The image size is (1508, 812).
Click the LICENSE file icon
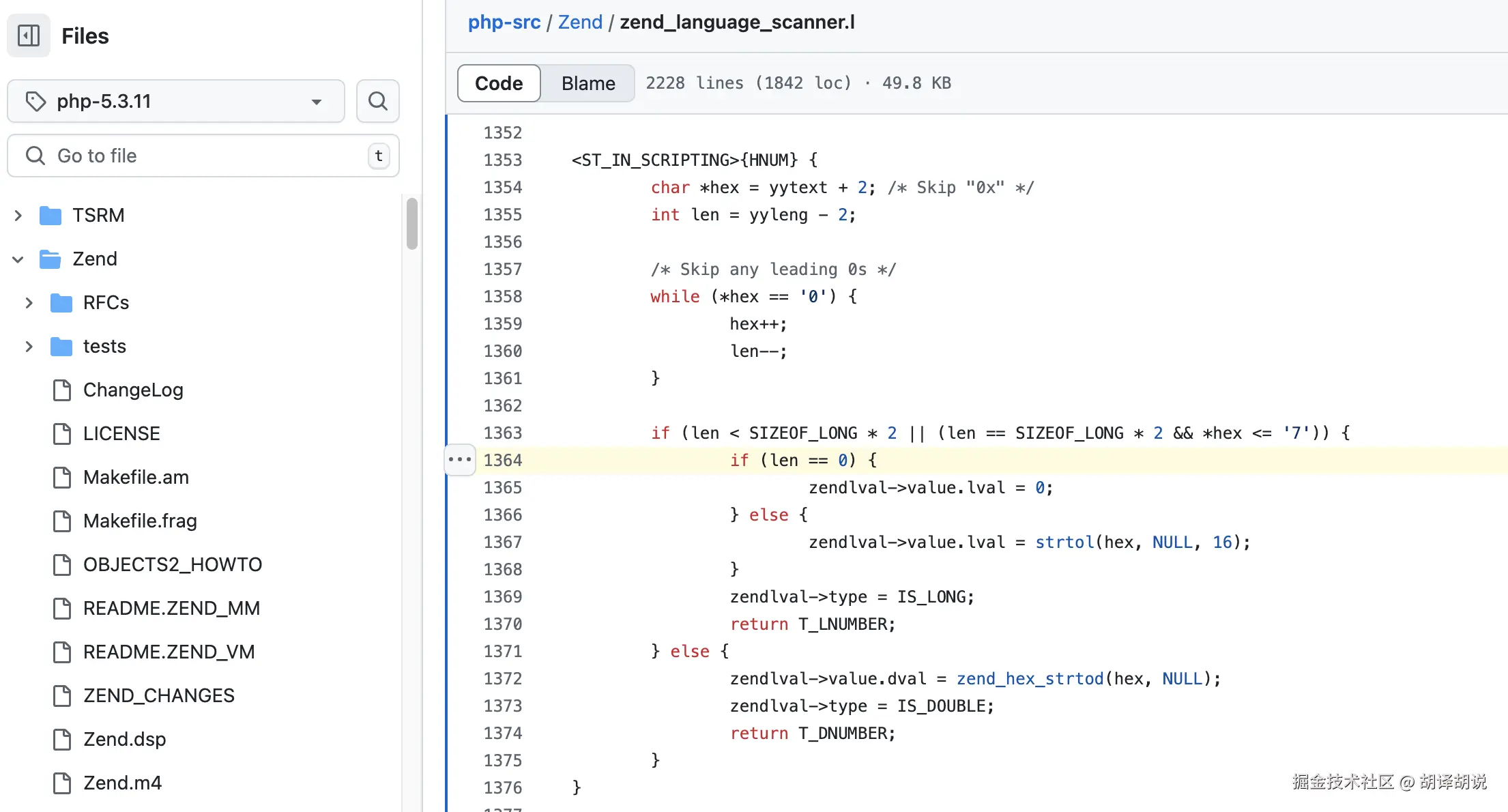pyautogui.click(x=62, y=434)
